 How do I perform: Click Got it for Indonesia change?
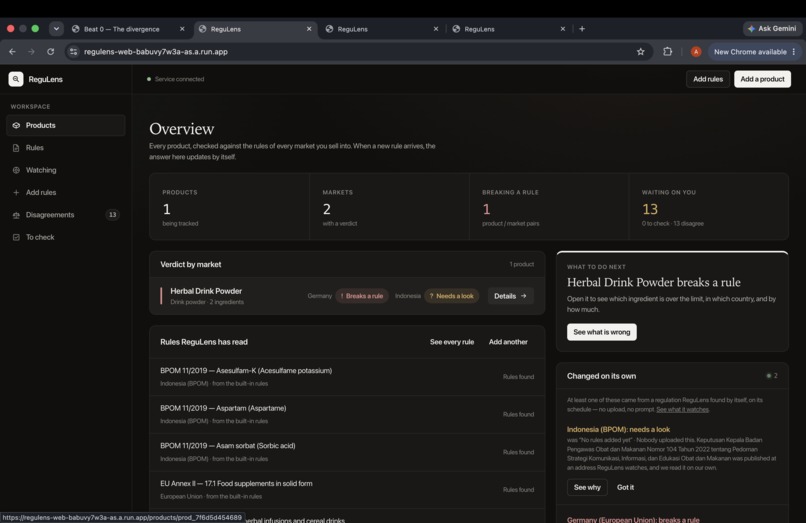625,488
